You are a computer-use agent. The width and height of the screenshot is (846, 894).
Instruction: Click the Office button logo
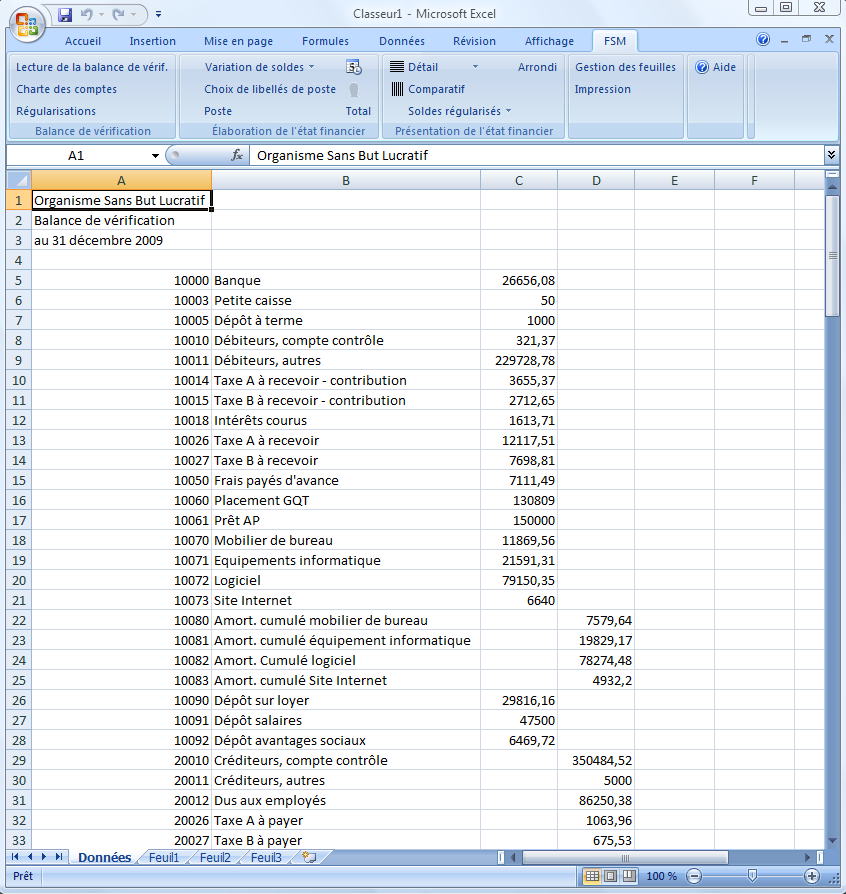tap(27, 21)
